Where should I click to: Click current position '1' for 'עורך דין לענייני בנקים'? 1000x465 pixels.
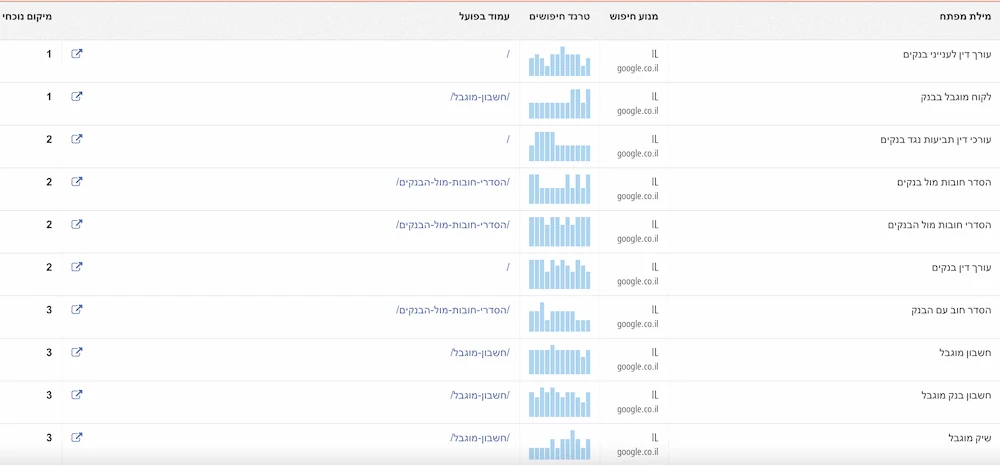(x=48, y=54)
